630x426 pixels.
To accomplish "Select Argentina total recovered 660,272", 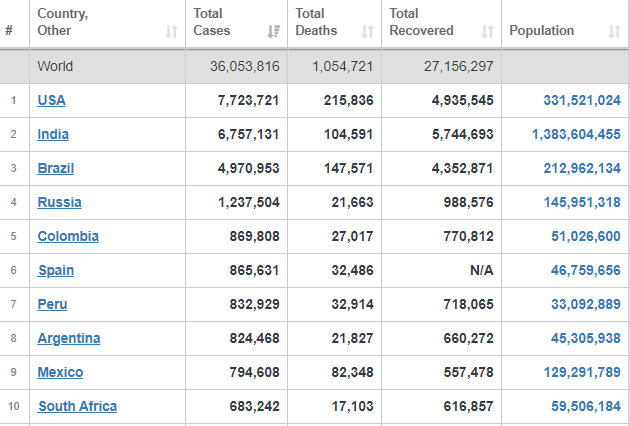I will point(468,338).
